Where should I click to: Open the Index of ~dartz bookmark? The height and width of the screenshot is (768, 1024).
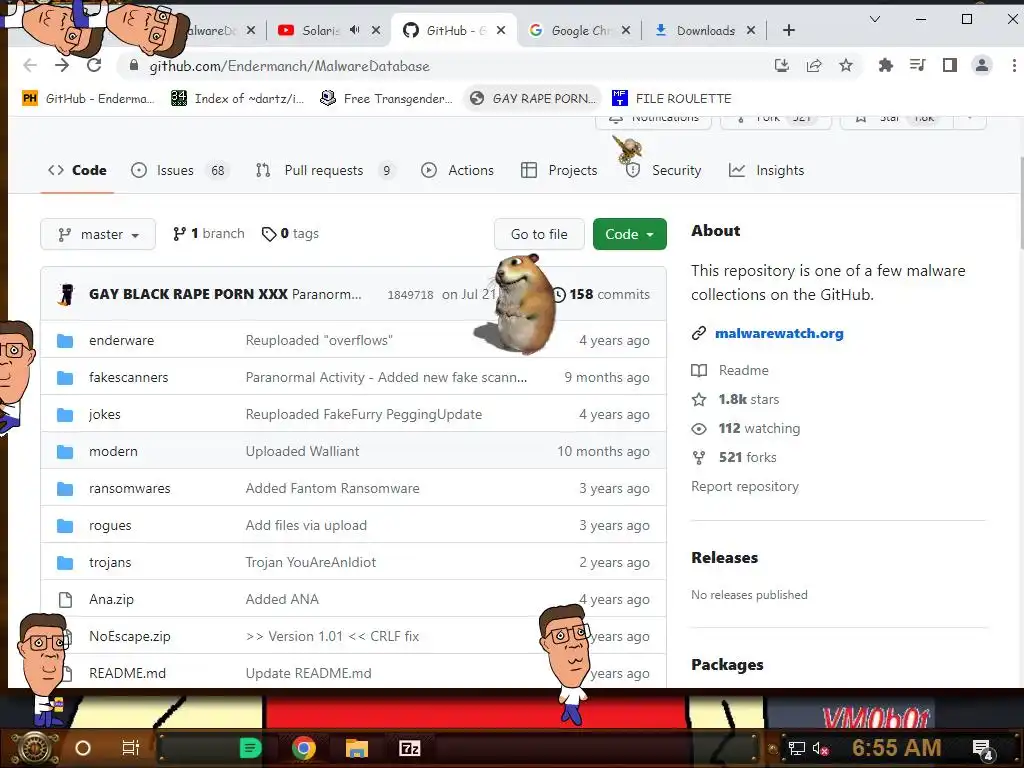(x=238, y=99)
